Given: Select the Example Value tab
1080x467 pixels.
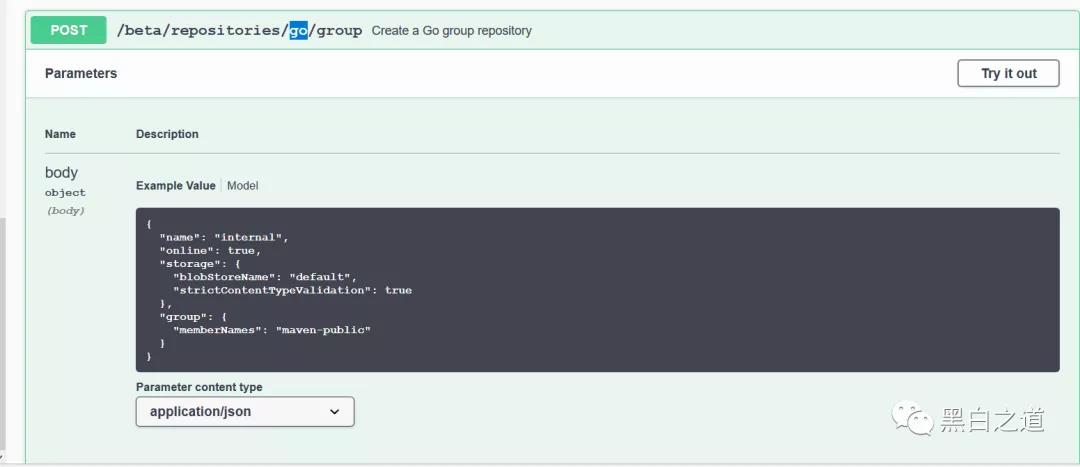Looking at the screenshot, I should [x=176, y=186].
